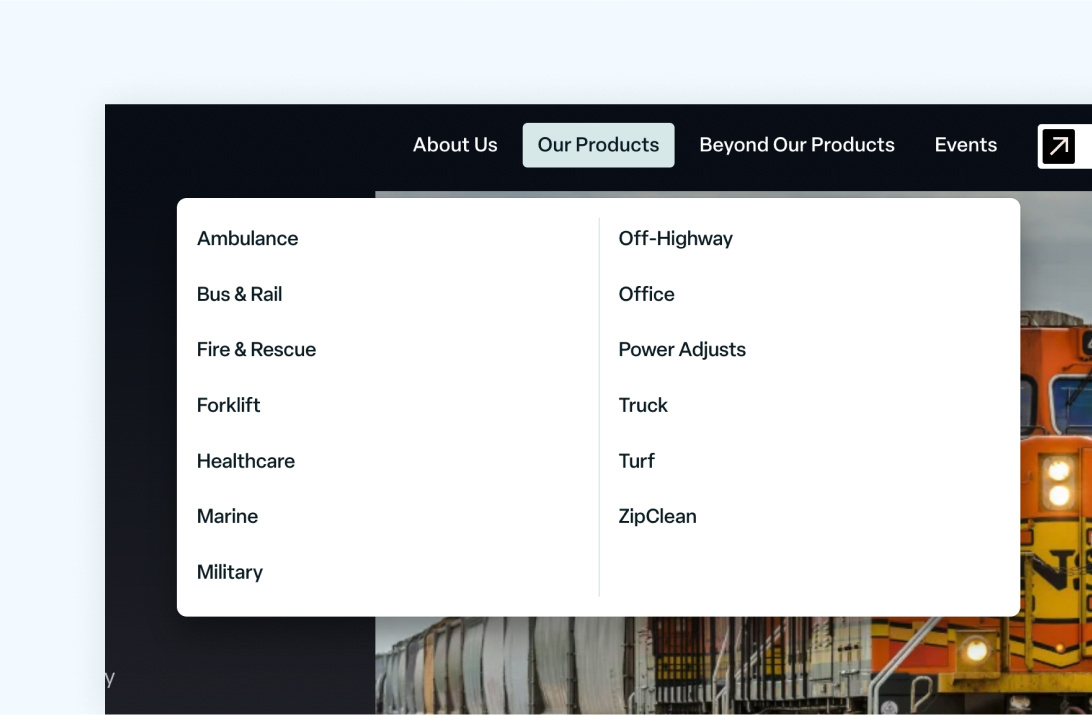
Task: Click the Military category link
Action: (230, 571)
